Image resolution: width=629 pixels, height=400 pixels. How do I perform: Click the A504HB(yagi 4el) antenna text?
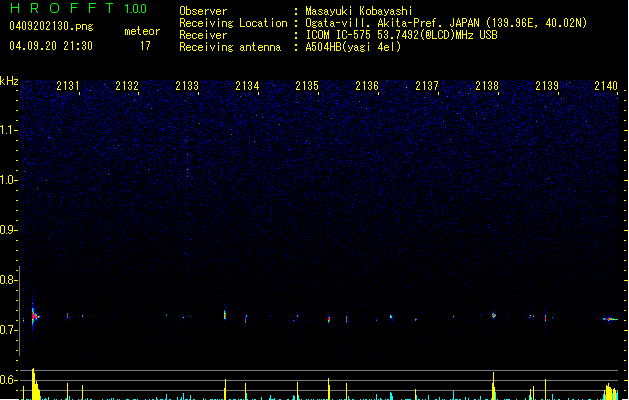353,47
